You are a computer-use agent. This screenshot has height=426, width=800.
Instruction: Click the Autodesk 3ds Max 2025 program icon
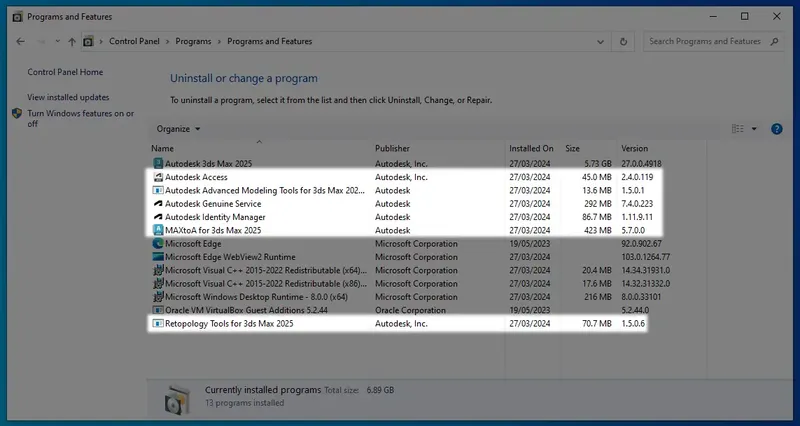(158, 163)
